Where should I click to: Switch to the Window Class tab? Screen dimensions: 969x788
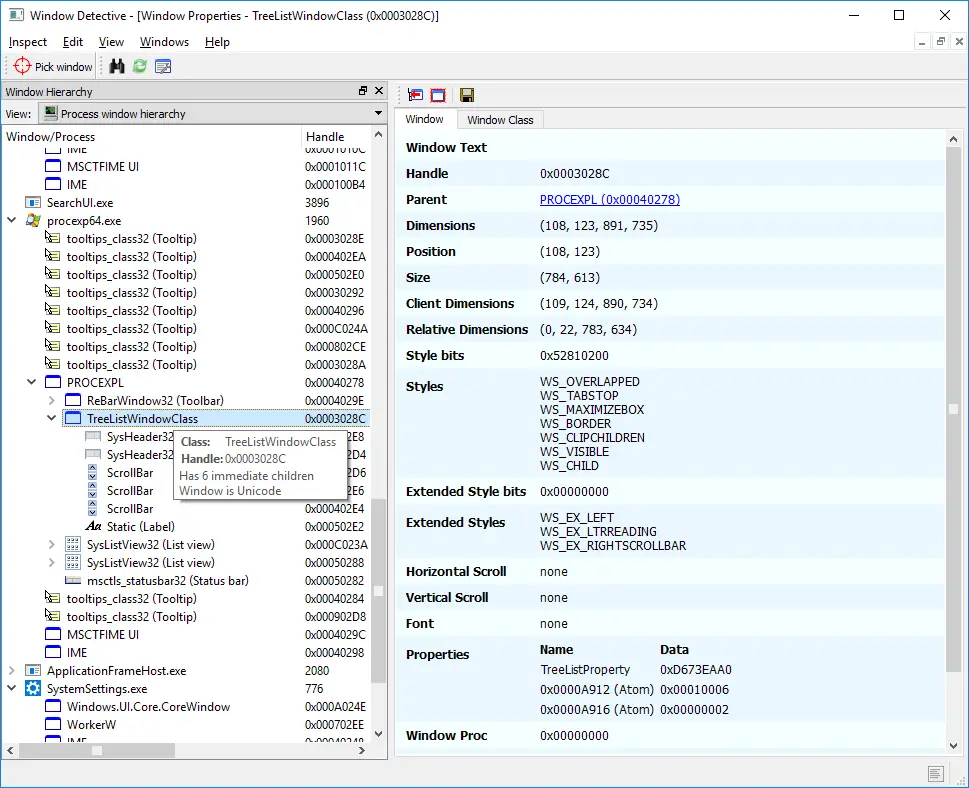500,120
